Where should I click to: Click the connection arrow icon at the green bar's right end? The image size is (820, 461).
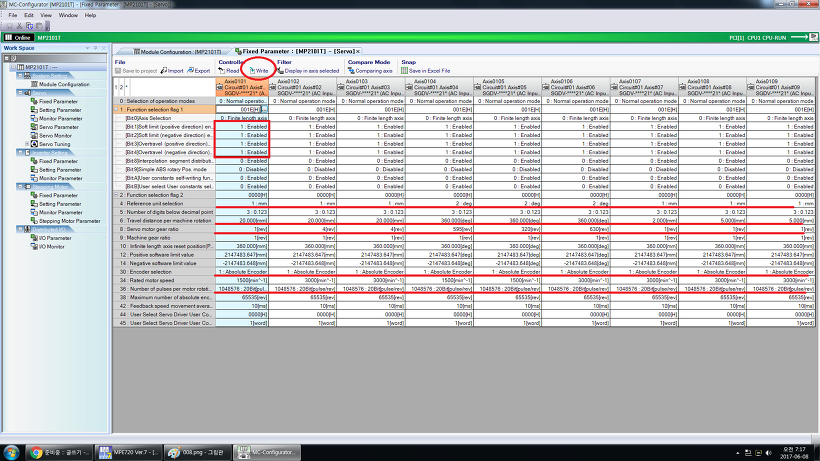[799, 37]
